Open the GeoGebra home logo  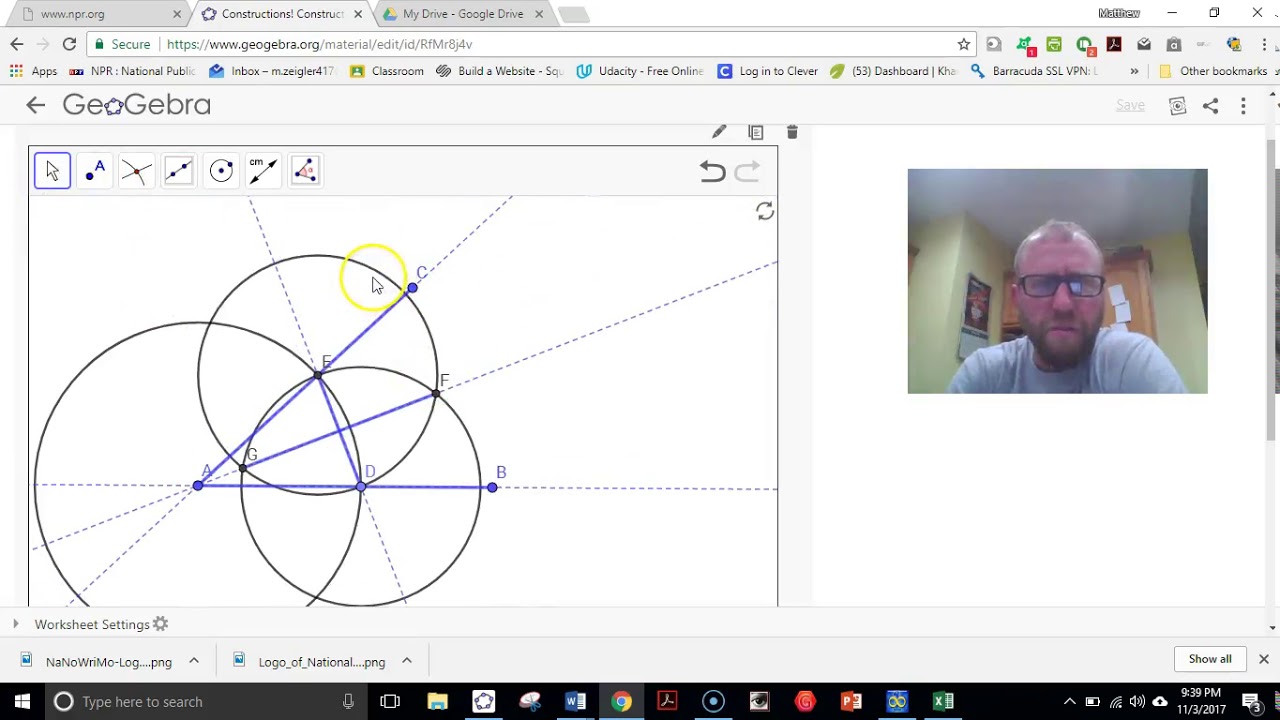(137, 105)
